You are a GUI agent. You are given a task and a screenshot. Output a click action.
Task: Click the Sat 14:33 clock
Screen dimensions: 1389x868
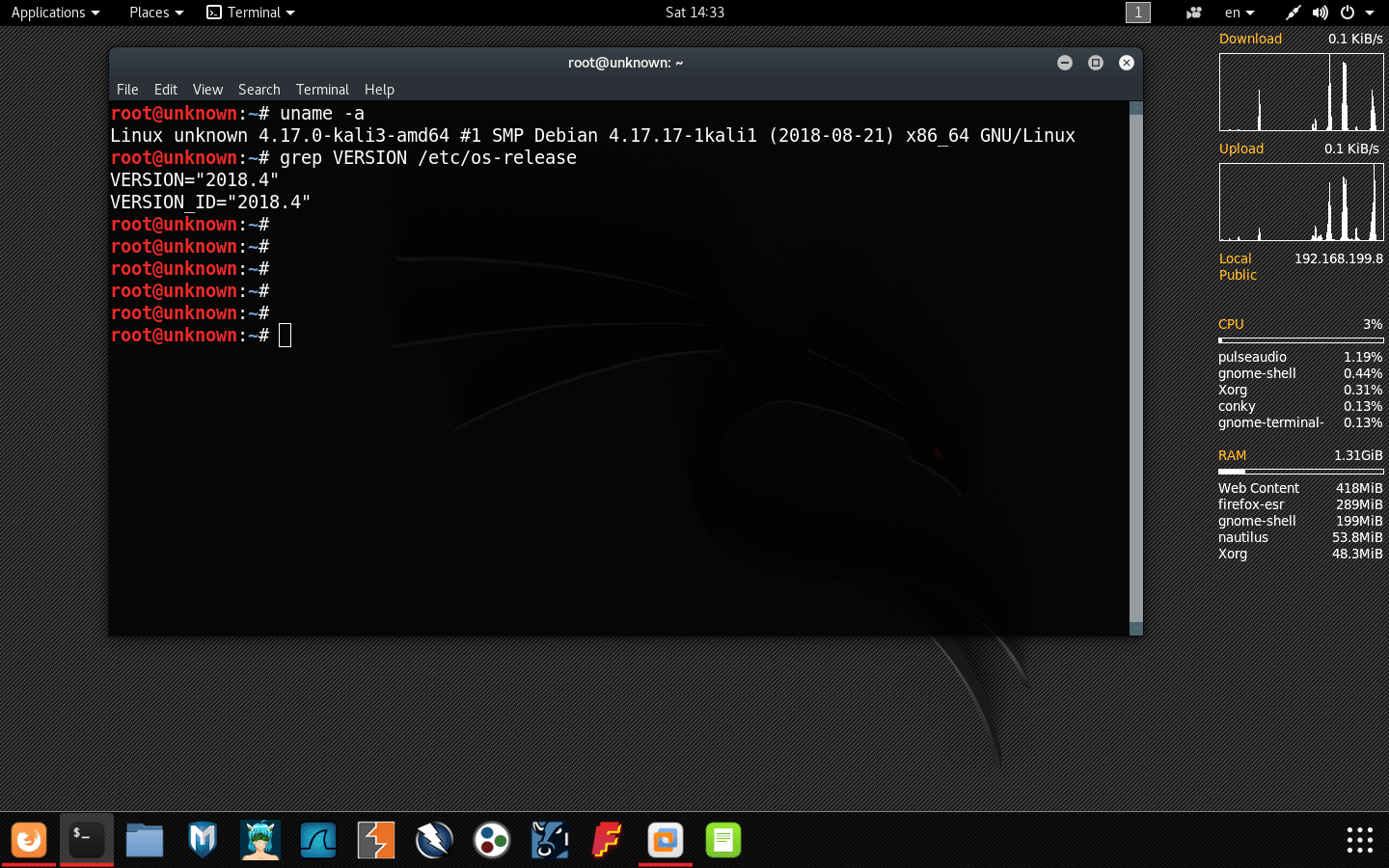point(694,13)
